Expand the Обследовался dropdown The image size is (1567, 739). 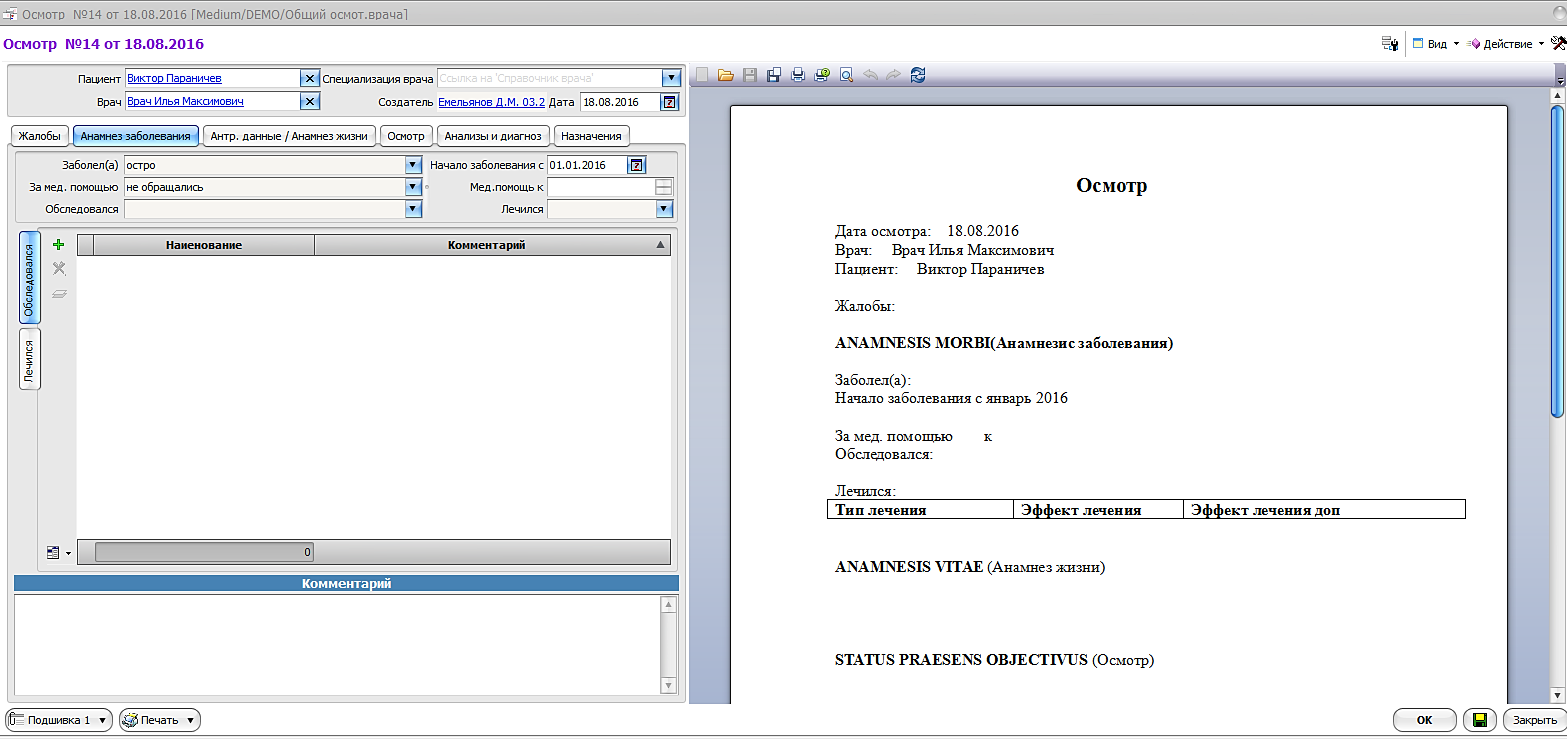pyautogui.click(x=413, y=209)
